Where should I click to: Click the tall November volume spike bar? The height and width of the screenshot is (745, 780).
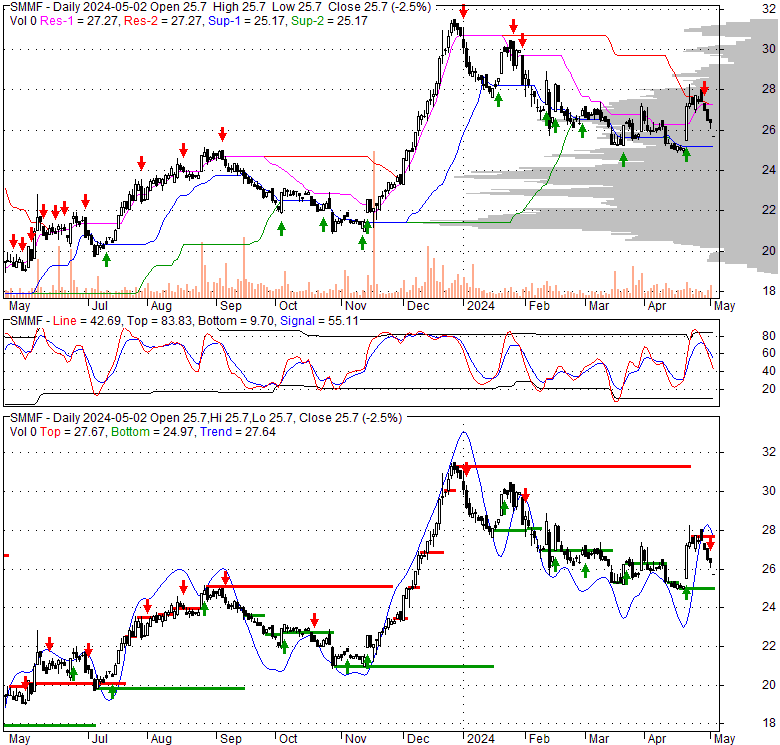[x=374, y=223]
